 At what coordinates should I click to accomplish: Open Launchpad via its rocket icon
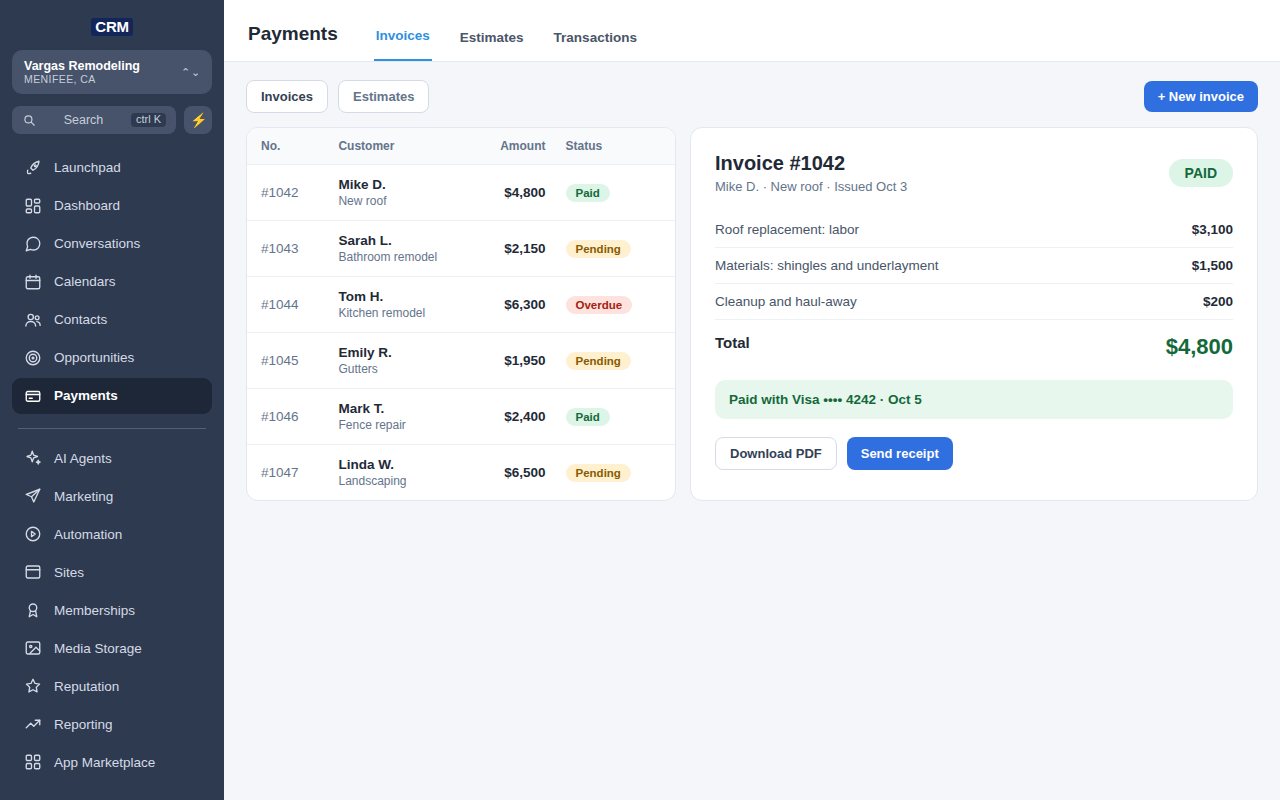click(33, 168)
